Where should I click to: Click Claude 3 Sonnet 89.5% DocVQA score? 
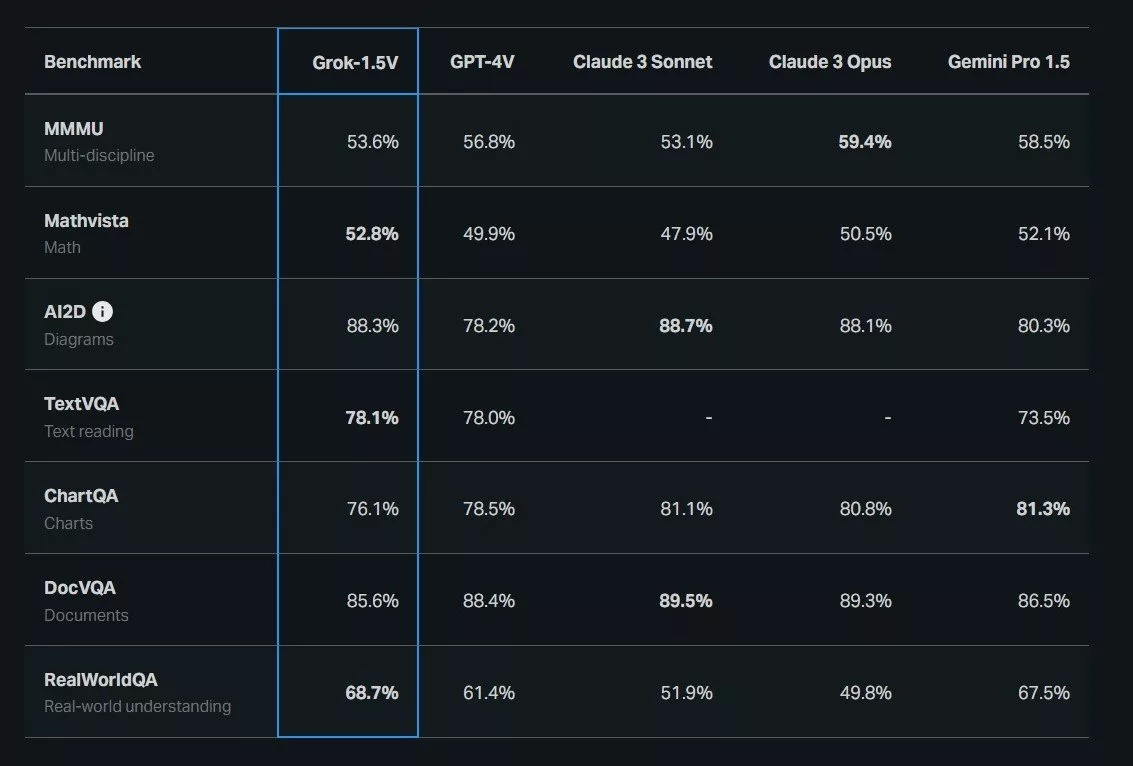(685, 601)
